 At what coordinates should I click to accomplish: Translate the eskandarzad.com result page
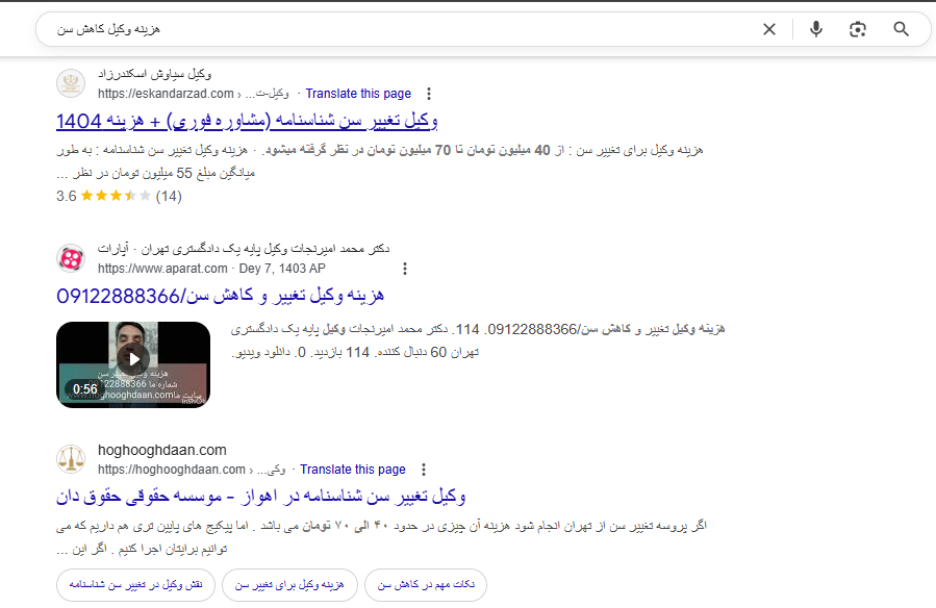tap(358, 94)
